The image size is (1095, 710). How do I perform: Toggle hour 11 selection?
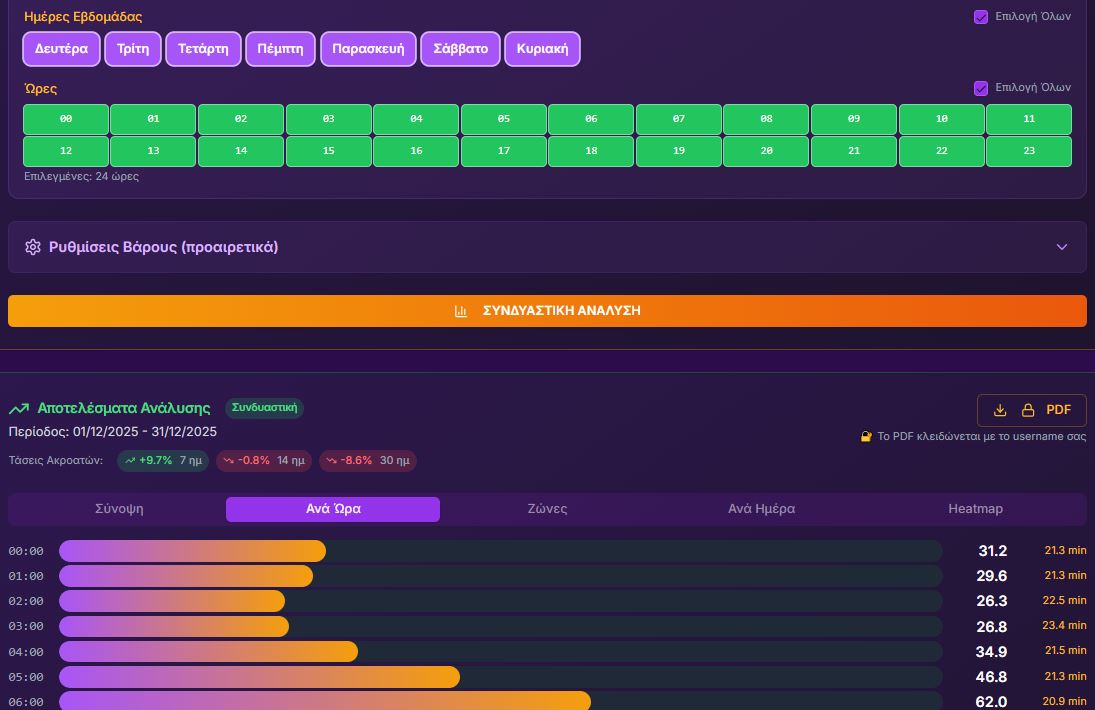click(x=1029, y=119)
